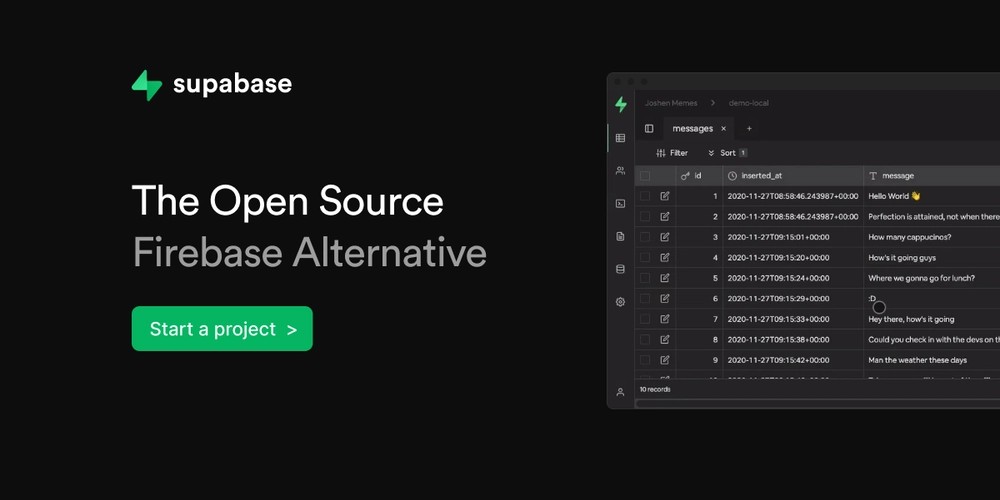This screenshot has height=500, width=1000.
Task: Edit row 6 using its edit icon
Action: click(665, 298)
